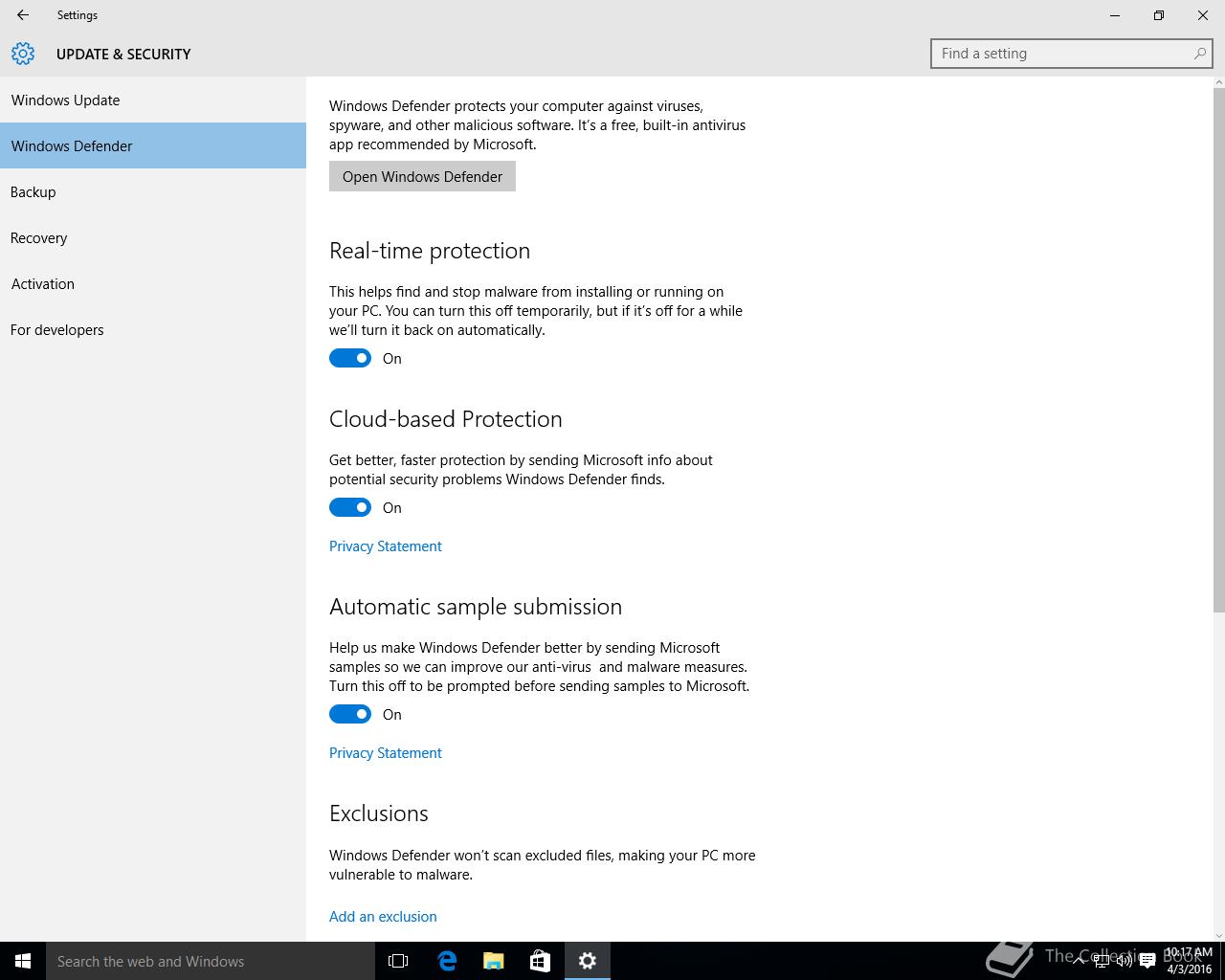Click the Exclusions heading

379,813
